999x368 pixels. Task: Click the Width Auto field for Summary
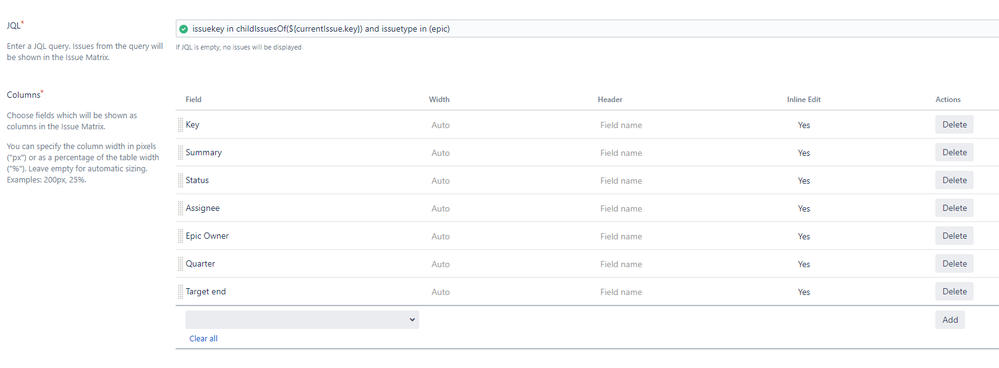[440, 153]
